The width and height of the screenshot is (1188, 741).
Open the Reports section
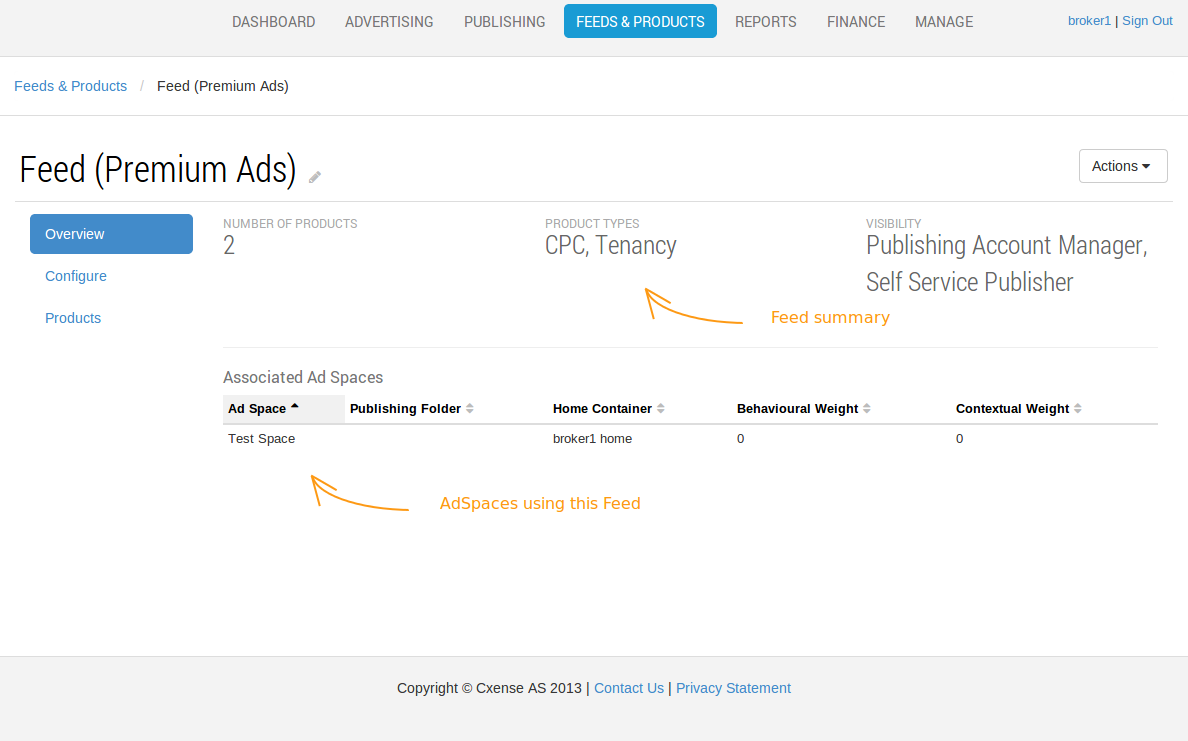(766, 22)
